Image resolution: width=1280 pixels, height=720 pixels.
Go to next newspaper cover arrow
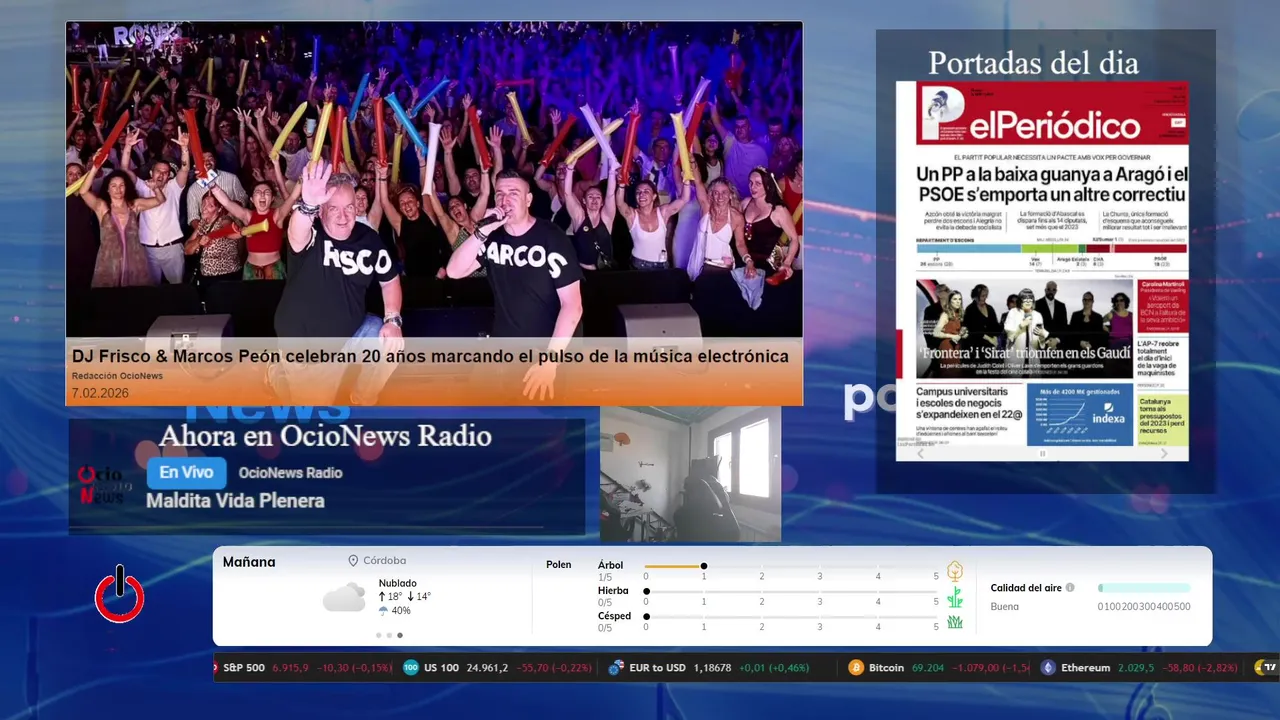click(x=1164, y=454)
